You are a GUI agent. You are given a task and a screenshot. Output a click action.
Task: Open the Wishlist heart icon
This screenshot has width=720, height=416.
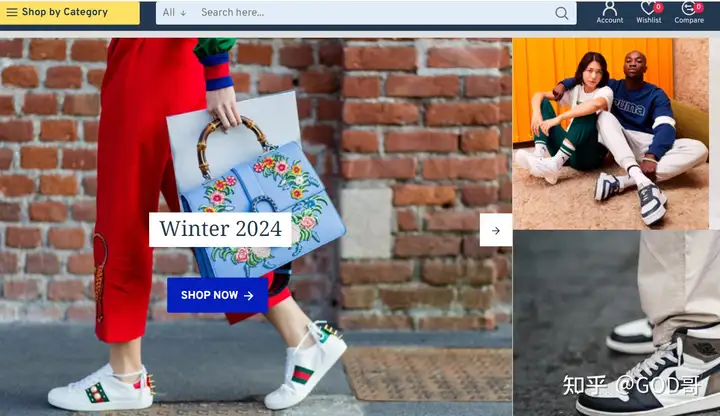(648, 8)
